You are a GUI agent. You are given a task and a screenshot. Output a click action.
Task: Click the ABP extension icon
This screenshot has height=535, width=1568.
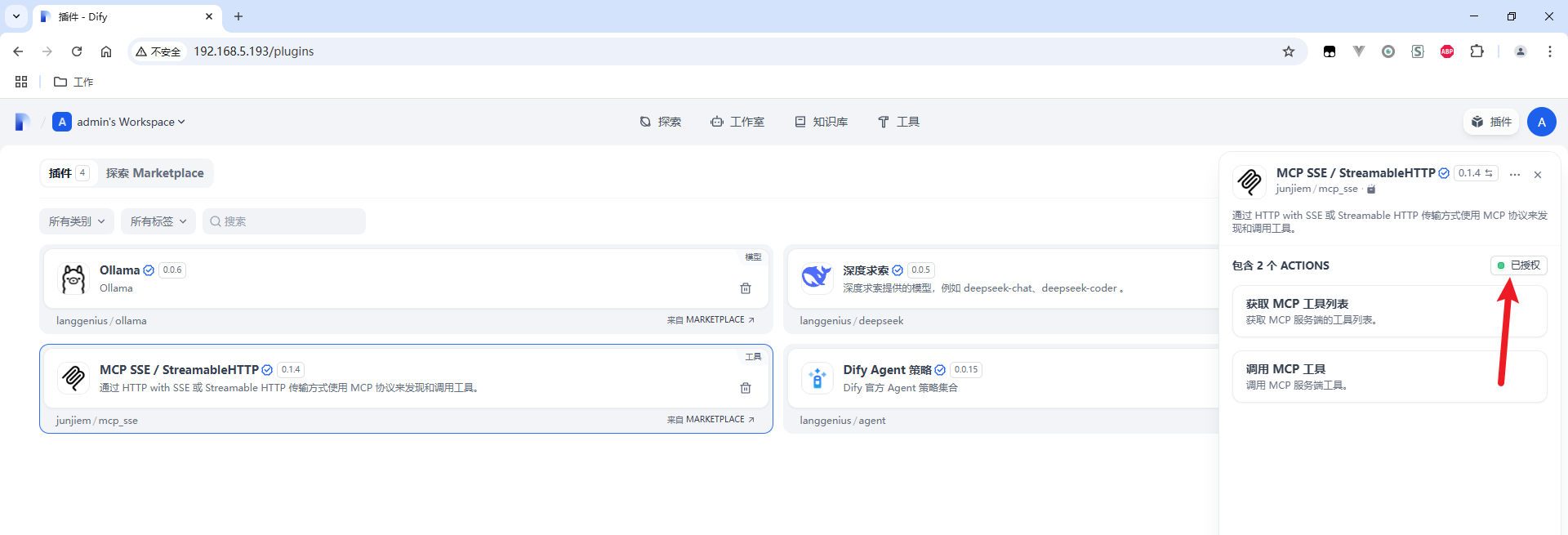click(x=1447, y=51)
